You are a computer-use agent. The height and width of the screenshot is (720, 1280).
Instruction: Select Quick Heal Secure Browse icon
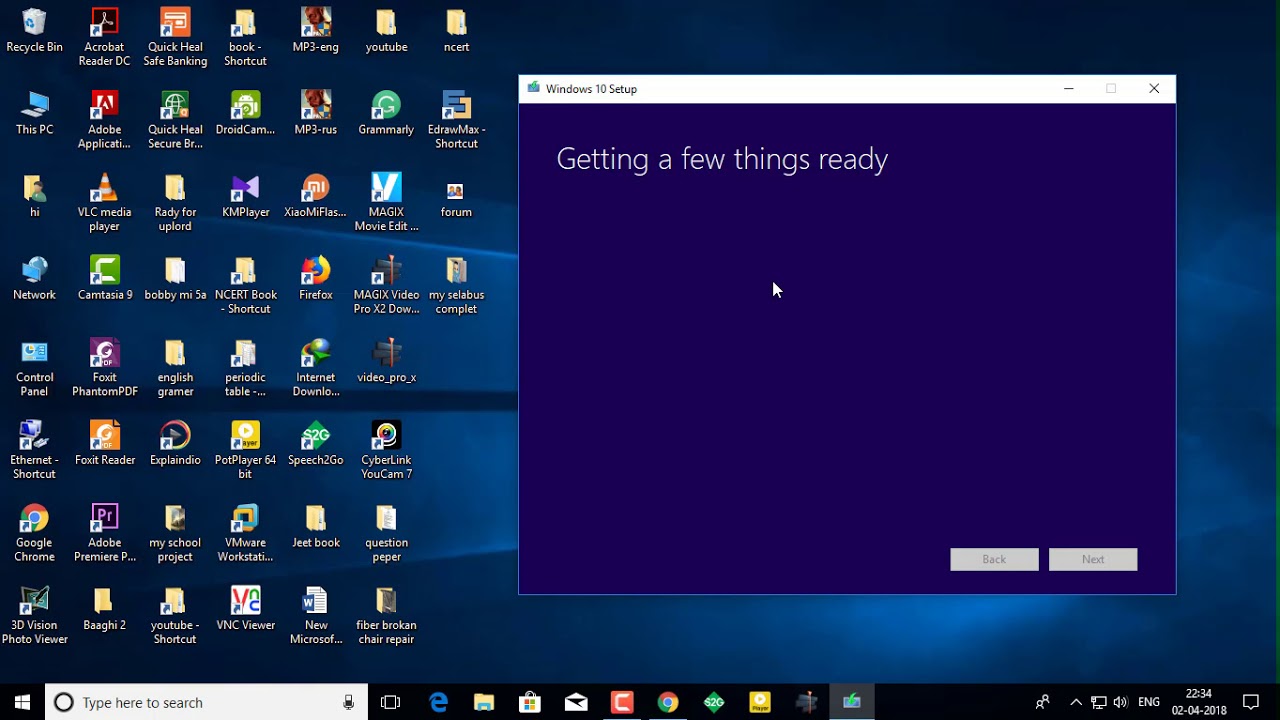pos(175,120)
